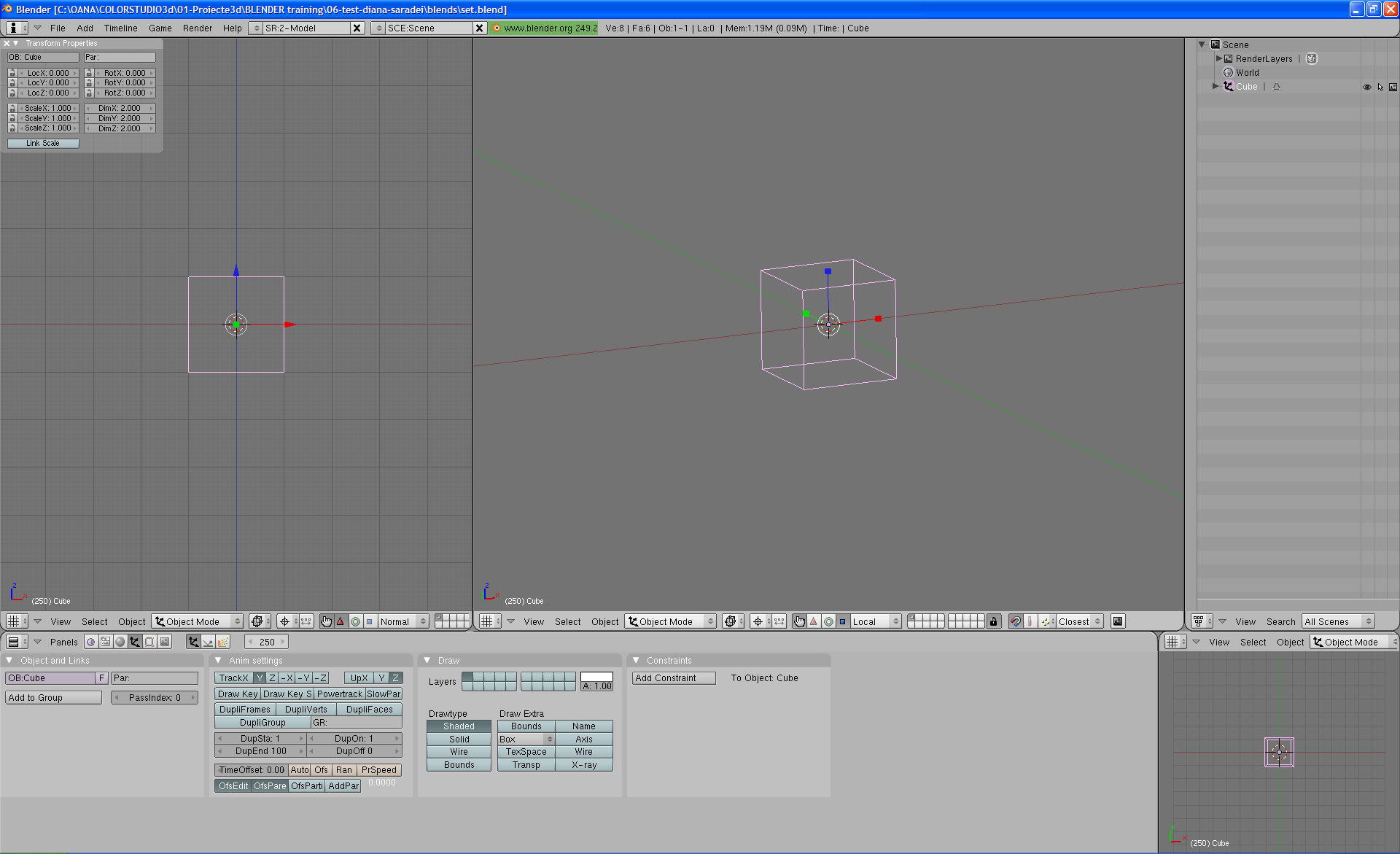Open Render menu
This screenshot has height=854, width=1400.
pyautogui.click(x=198, y=28)
